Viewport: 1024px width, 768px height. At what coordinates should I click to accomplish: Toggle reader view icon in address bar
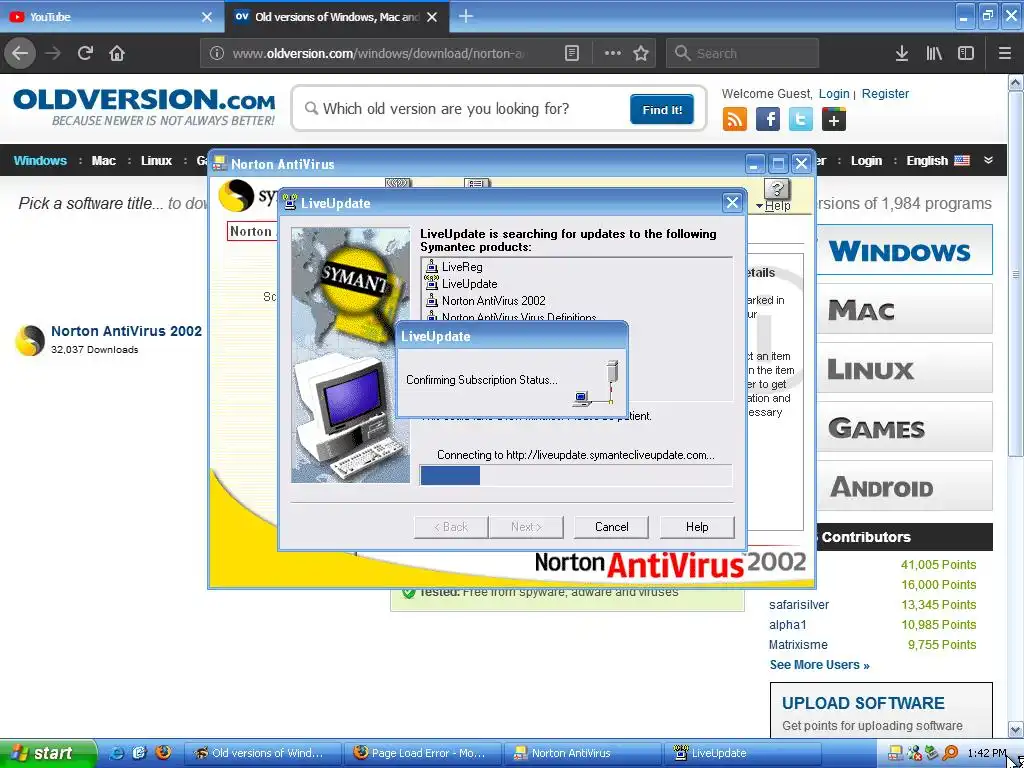point(571,54)
